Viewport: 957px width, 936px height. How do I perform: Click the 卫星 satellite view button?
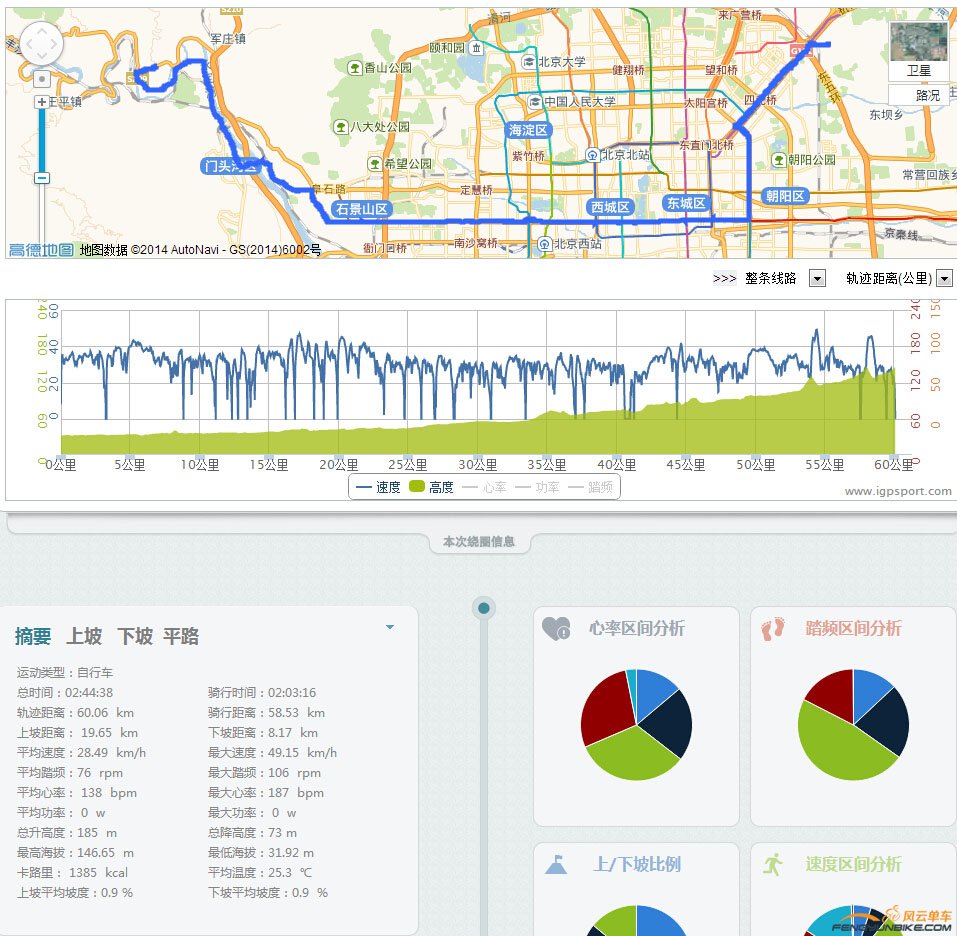tap(917, 70)
